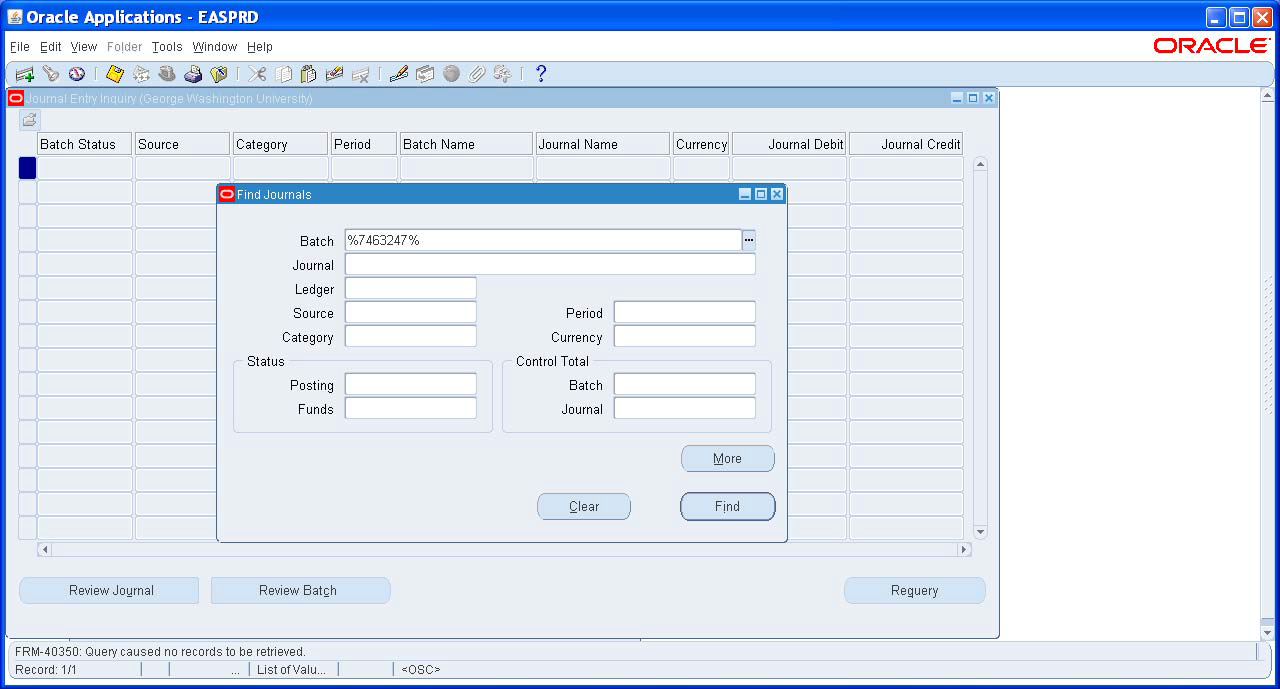Create a new record using the toolbar icon

pos(24,73)
